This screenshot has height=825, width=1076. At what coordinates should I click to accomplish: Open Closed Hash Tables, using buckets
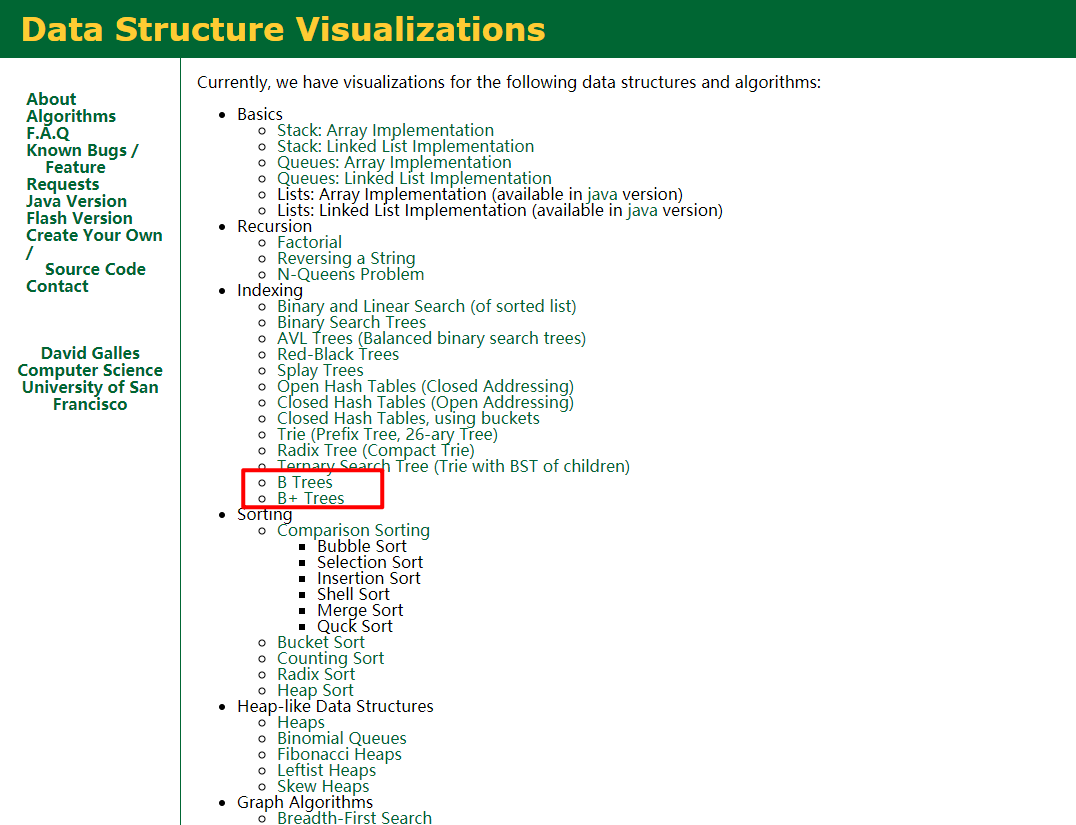[408, 419]
